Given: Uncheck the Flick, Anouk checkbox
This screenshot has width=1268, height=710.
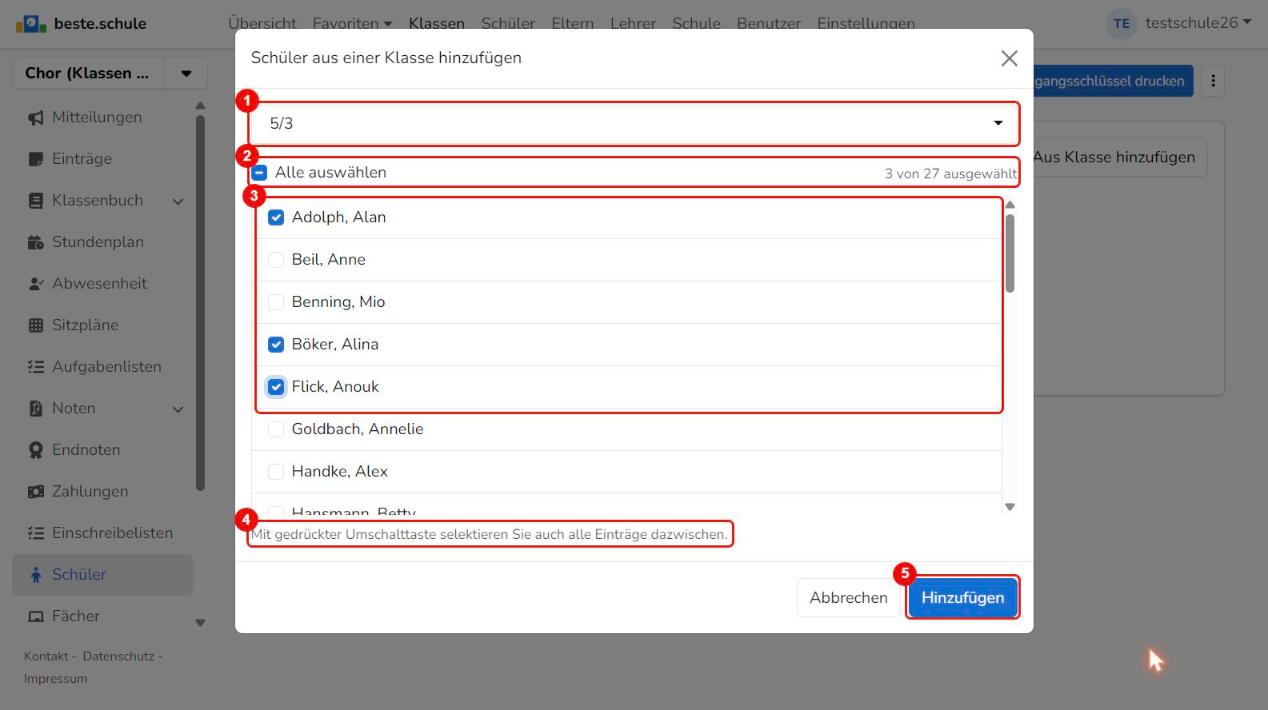Looking at the screenshot, I should (277, 387).
